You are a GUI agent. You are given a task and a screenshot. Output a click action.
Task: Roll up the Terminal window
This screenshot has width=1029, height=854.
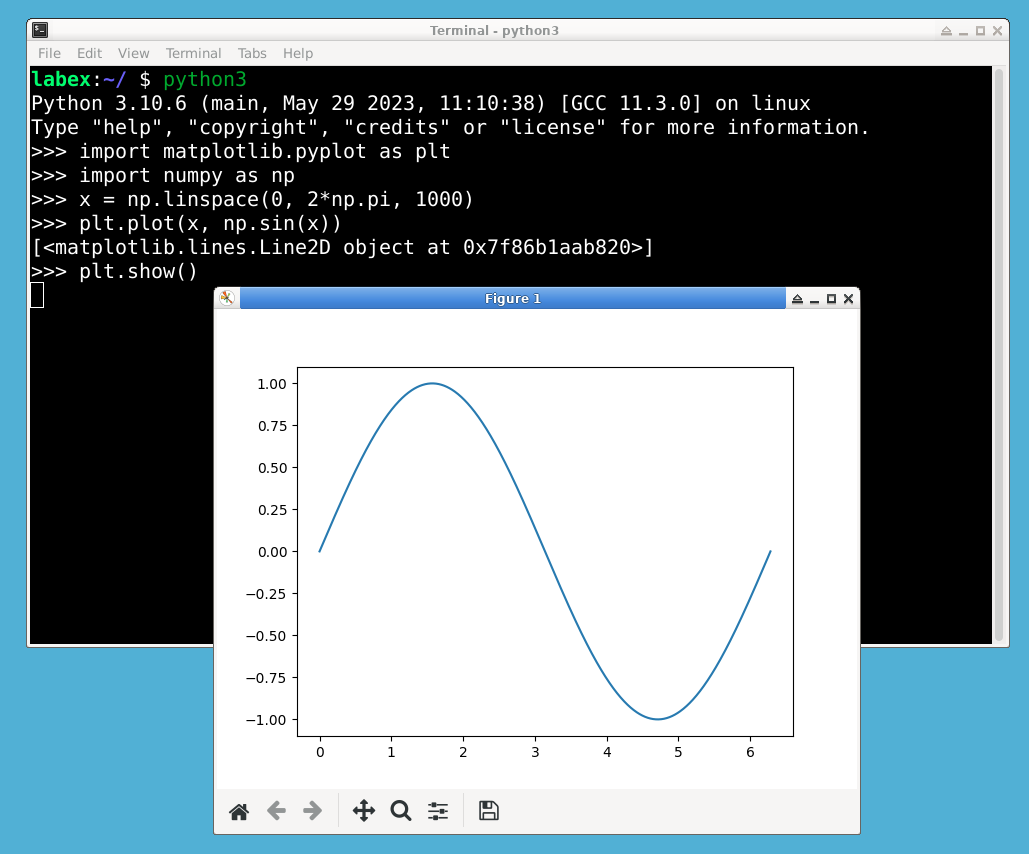(x=946, y=31)
